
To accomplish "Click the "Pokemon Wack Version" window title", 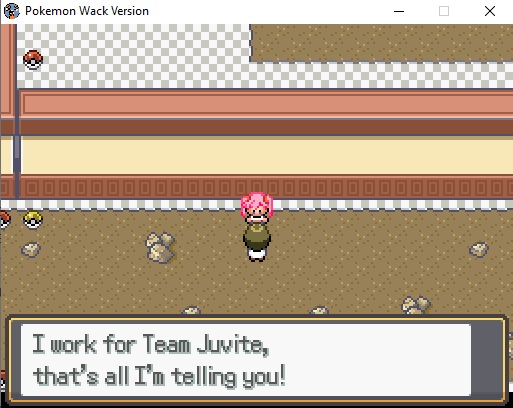I will (x=87, y=11).
